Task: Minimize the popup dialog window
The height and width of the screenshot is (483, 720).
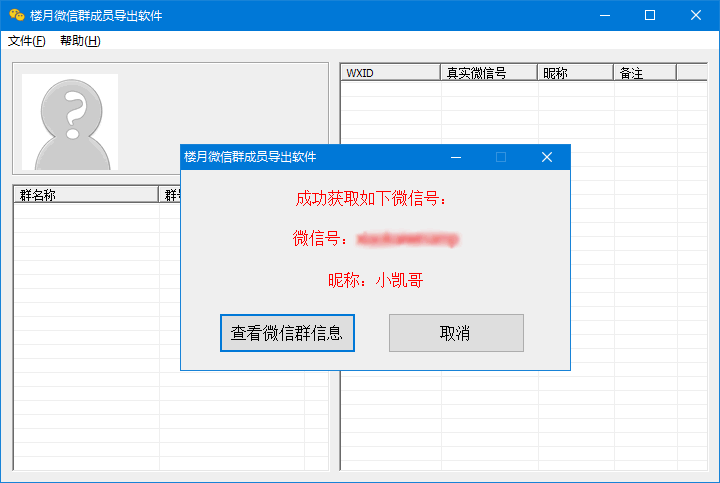Action: click(456, 157)
